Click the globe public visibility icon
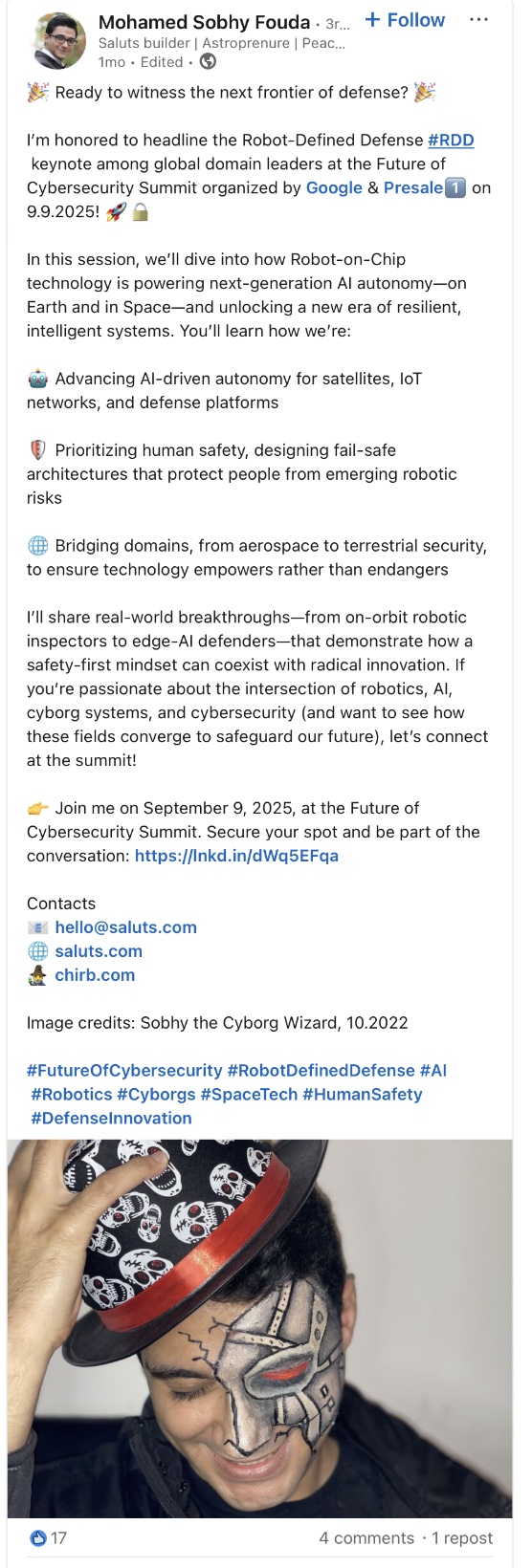Image resolution: width=532 pixels, height=1568 pixels. click(208, 62)
